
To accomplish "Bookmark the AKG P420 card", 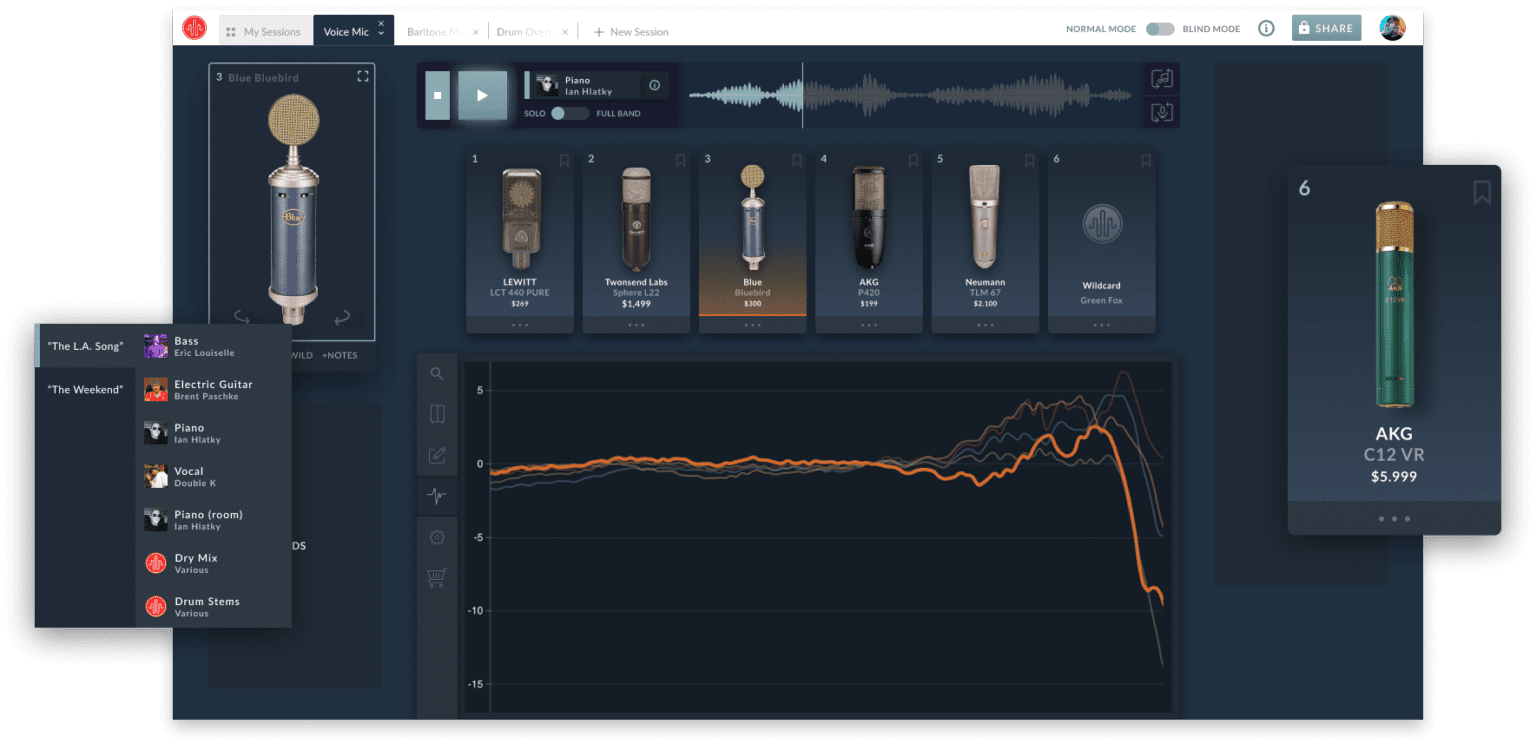I will (913, 160).
